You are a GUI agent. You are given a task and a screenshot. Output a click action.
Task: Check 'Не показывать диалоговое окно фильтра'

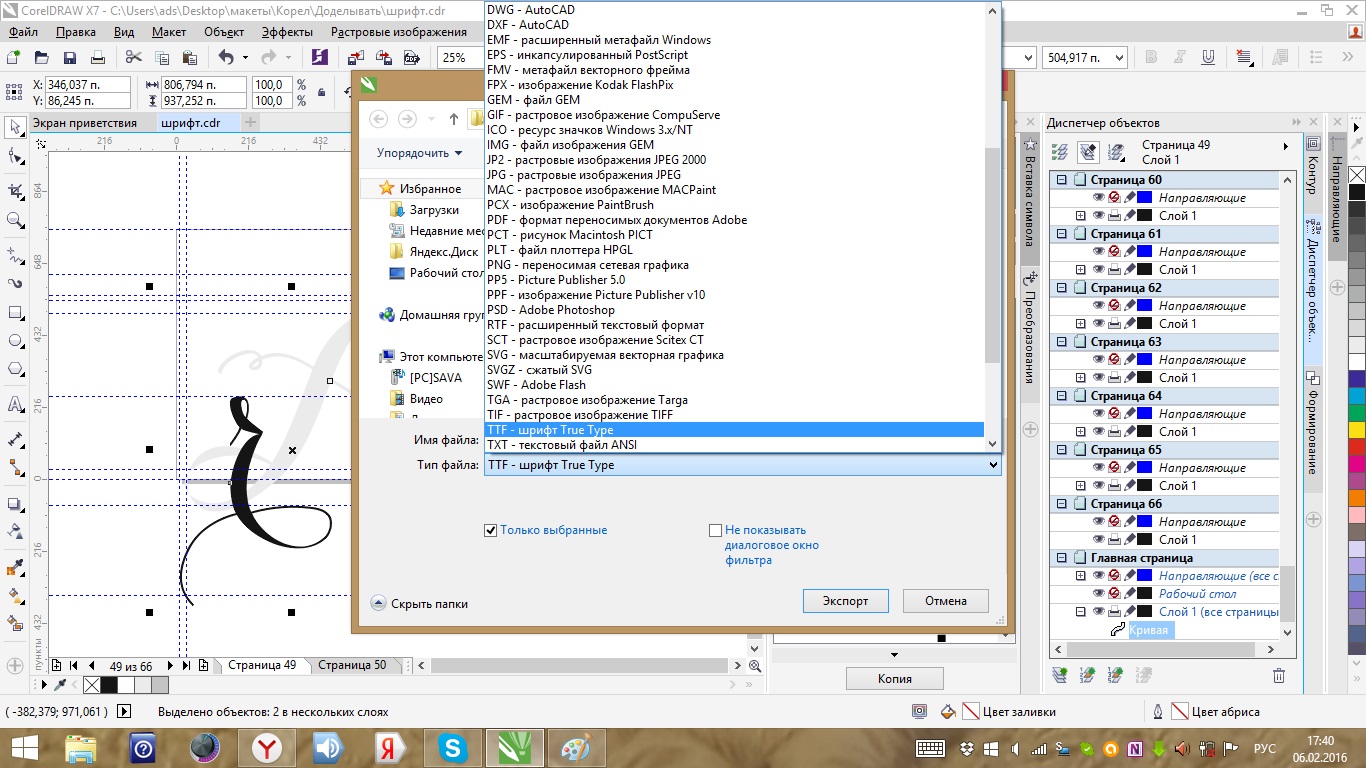715,530
